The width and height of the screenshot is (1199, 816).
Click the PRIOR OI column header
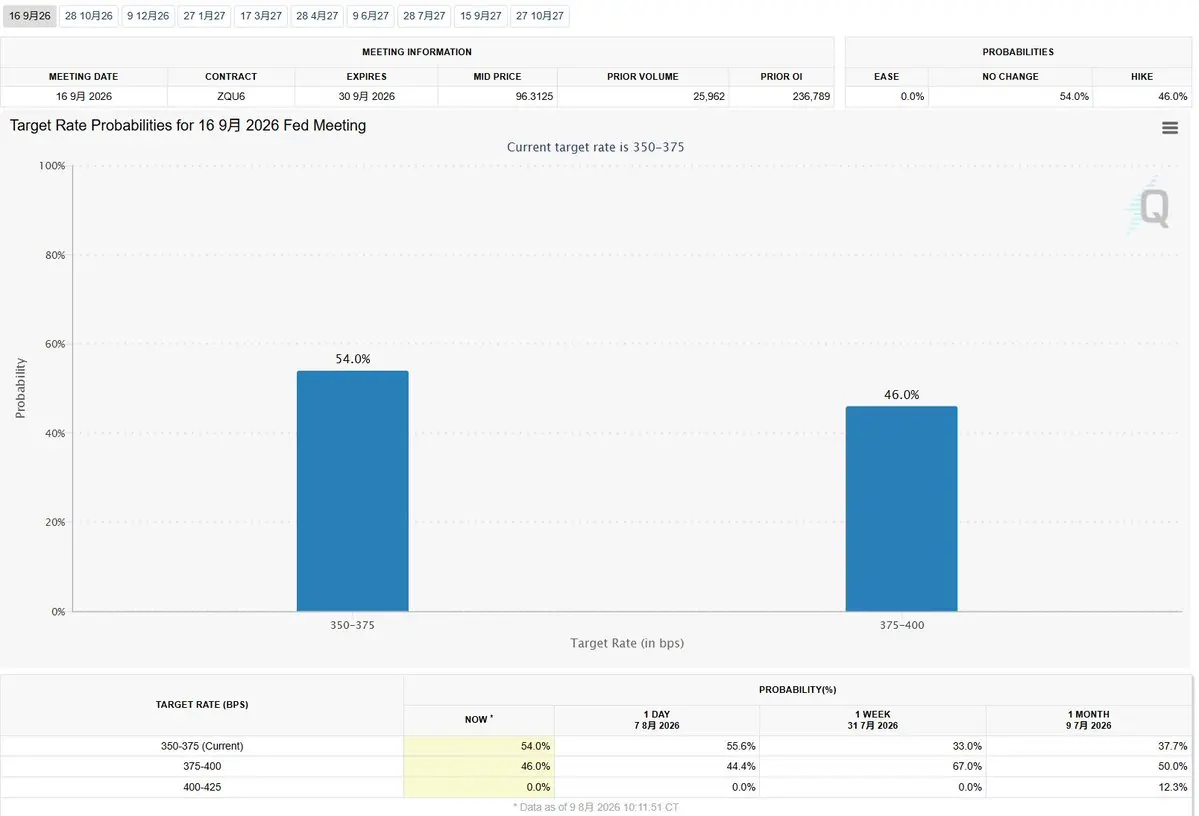781,76
